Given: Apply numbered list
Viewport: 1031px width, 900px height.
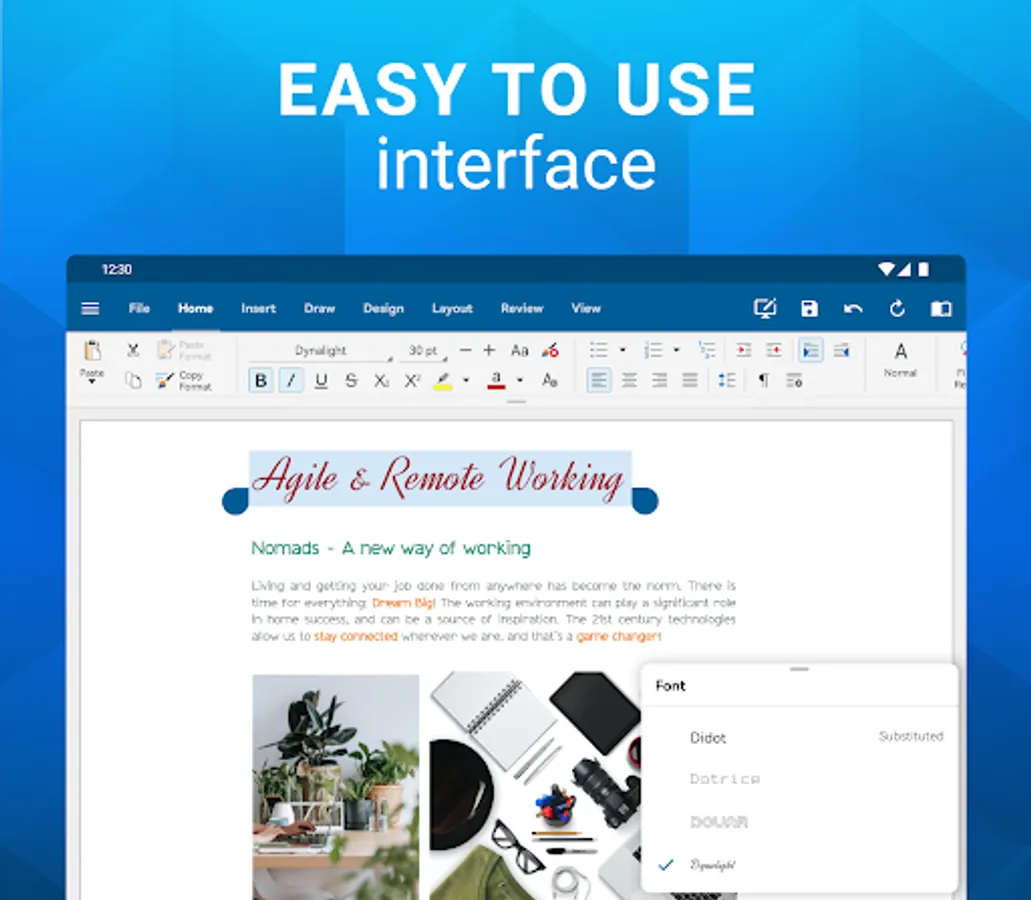Looking at the screenshot, I should (x=653, y=350).
